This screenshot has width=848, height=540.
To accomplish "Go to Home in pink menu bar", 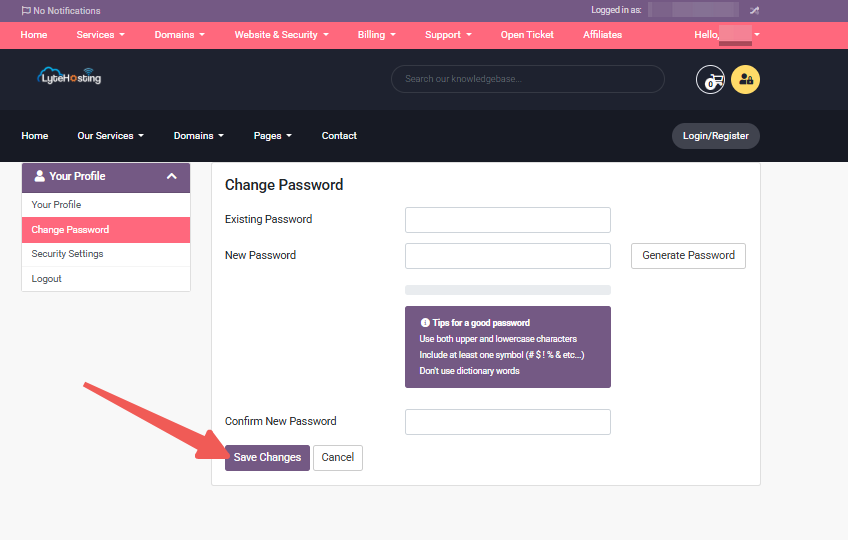I will coord(34,35).
